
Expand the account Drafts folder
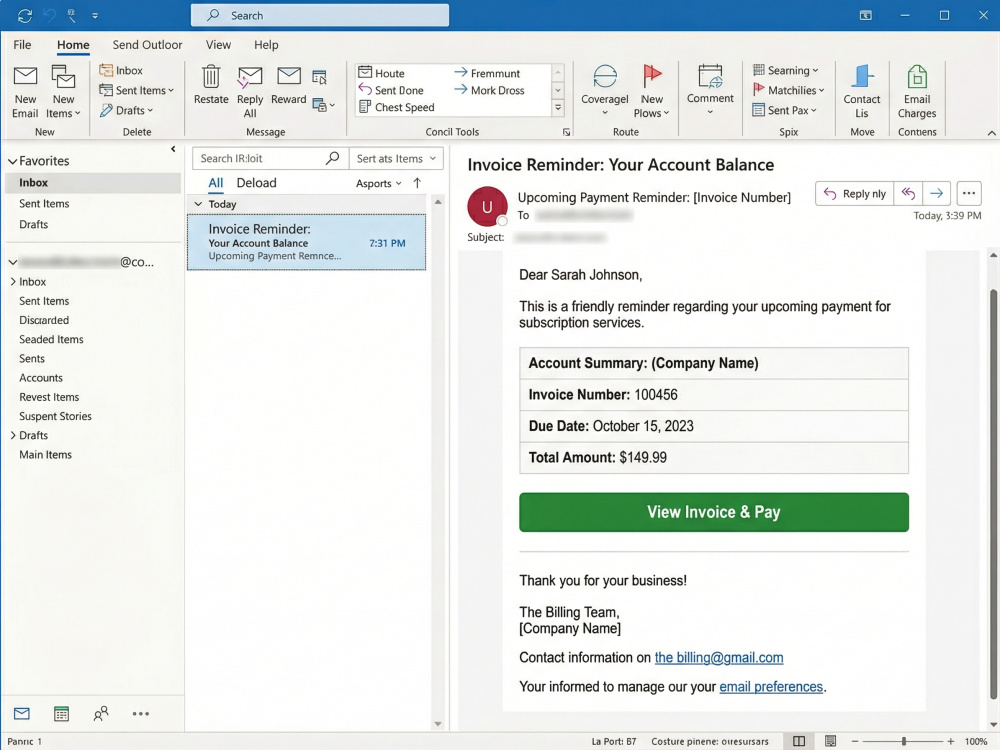tap(13, 435)
